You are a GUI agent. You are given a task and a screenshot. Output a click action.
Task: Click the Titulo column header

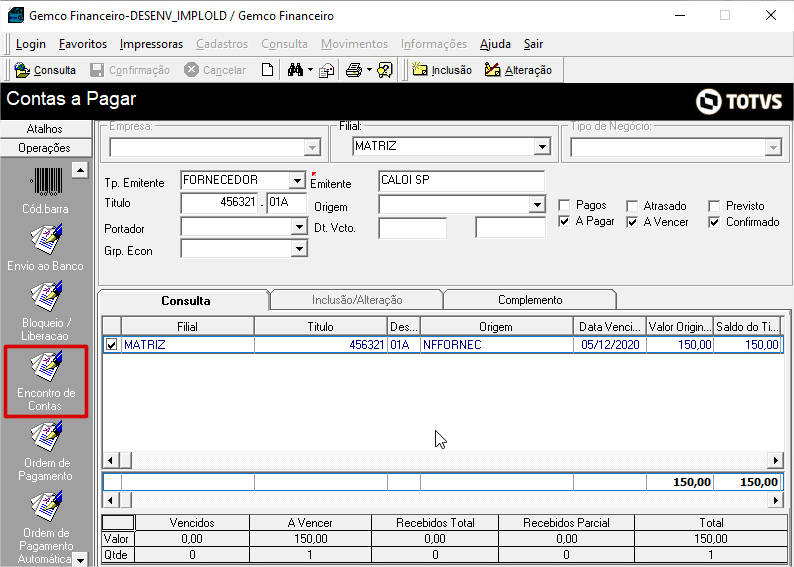coord(321,327)
